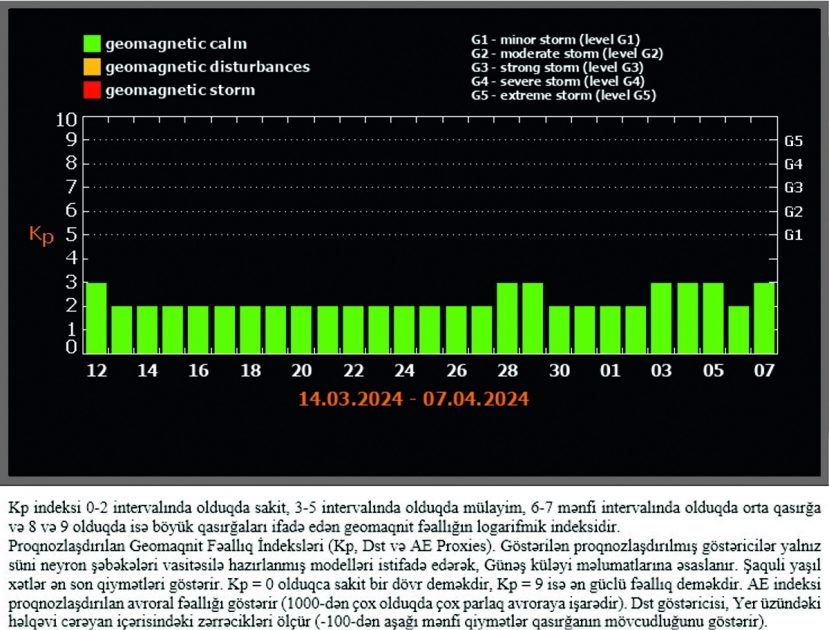
Task: Click the green geomagnetic calm legend swatch
Action: (92, 43)
